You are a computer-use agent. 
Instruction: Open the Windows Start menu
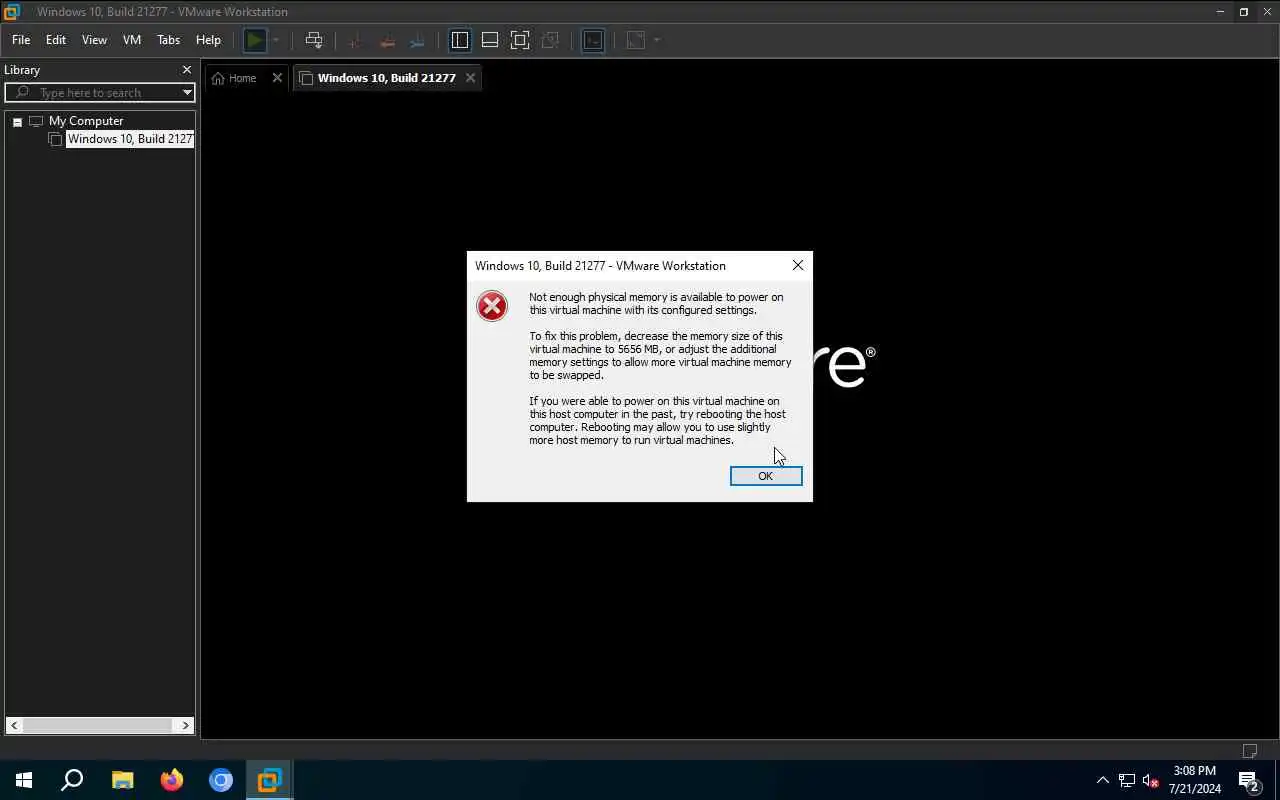click(24, 780)
